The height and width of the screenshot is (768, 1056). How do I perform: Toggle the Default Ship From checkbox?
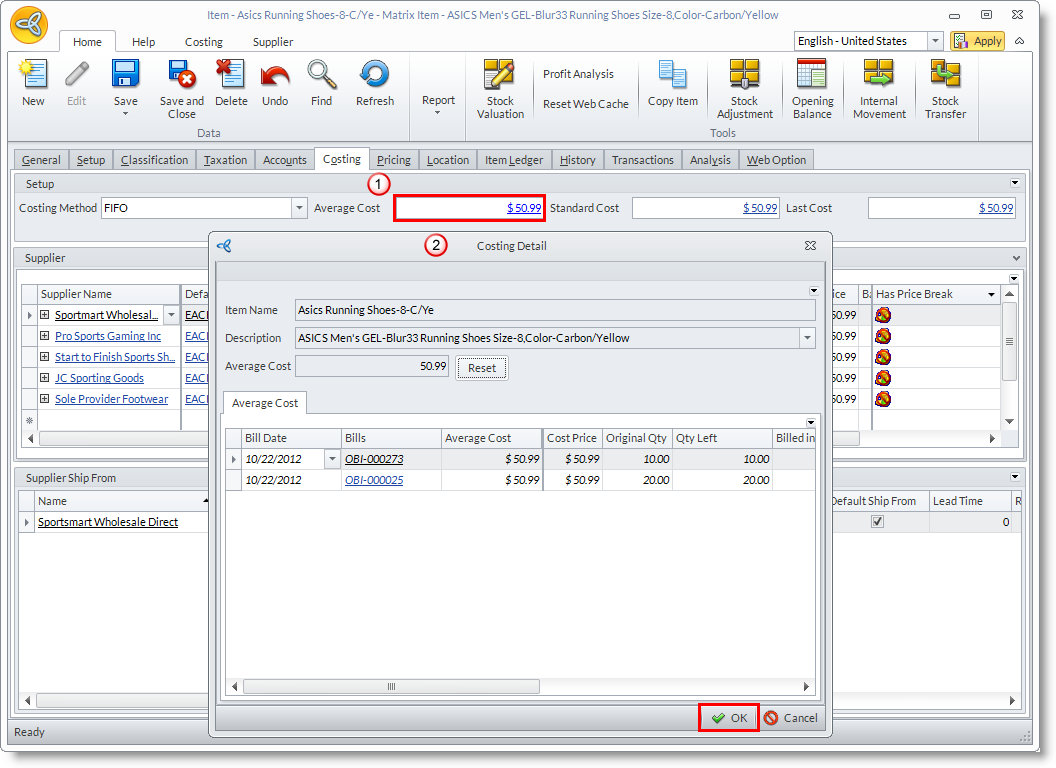(x=877, y=522)
